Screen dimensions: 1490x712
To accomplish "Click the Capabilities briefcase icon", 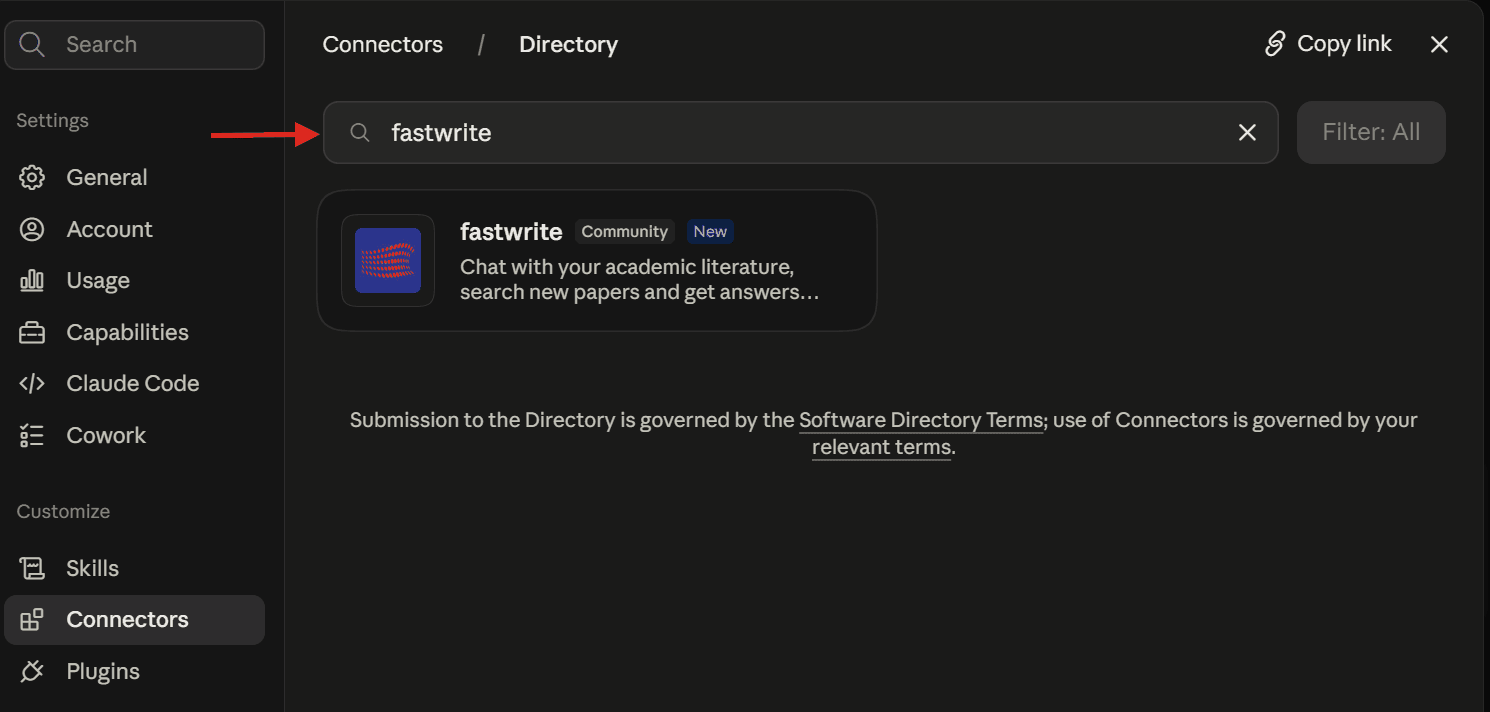I will click(32, 333).
